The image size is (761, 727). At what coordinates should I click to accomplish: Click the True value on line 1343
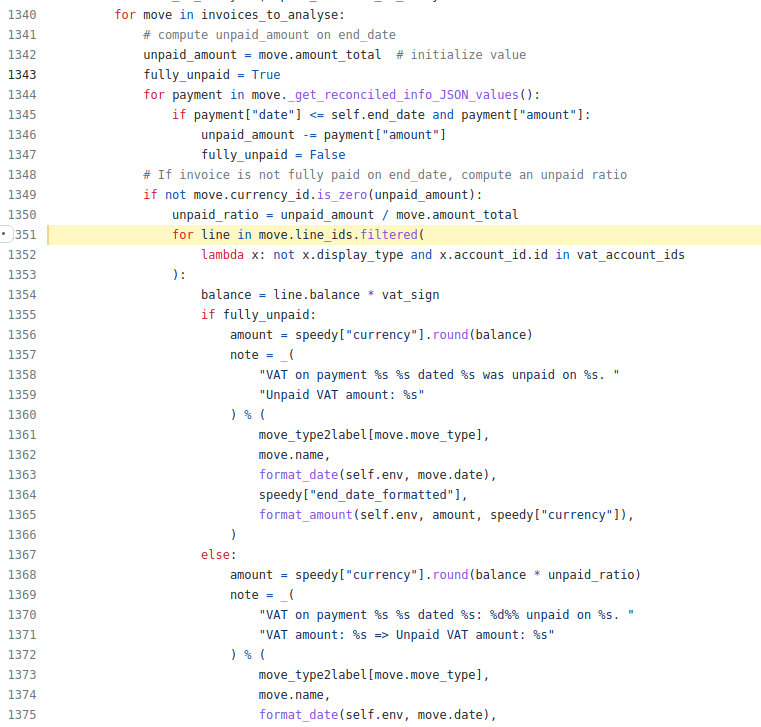pyautogui.click(x=265, y=75)
